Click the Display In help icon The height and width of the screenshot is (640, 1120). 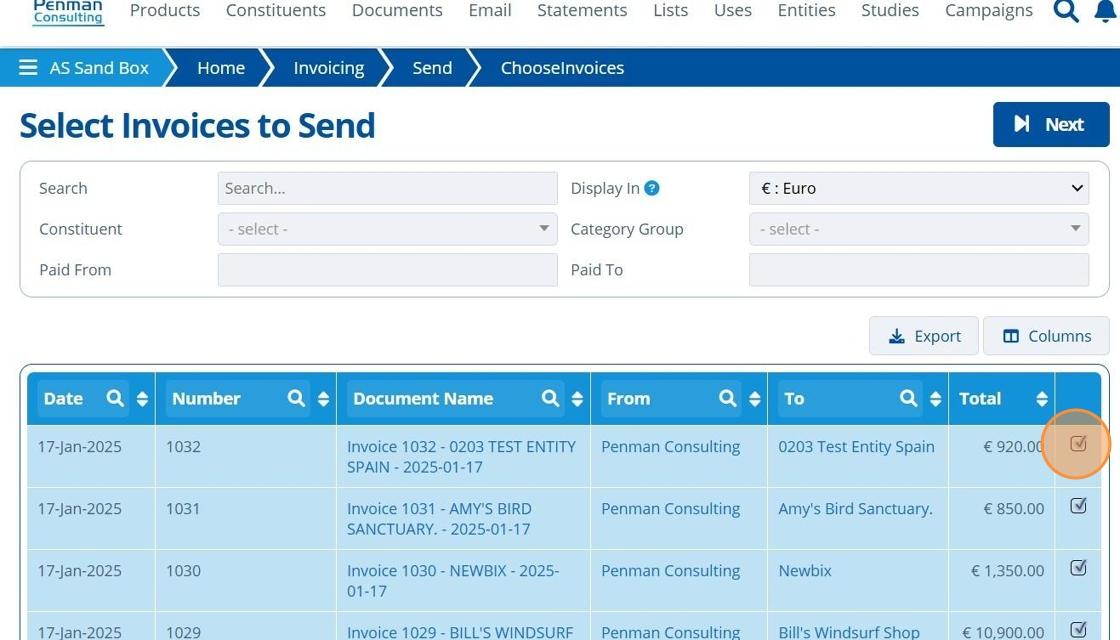tap(651, 188)
